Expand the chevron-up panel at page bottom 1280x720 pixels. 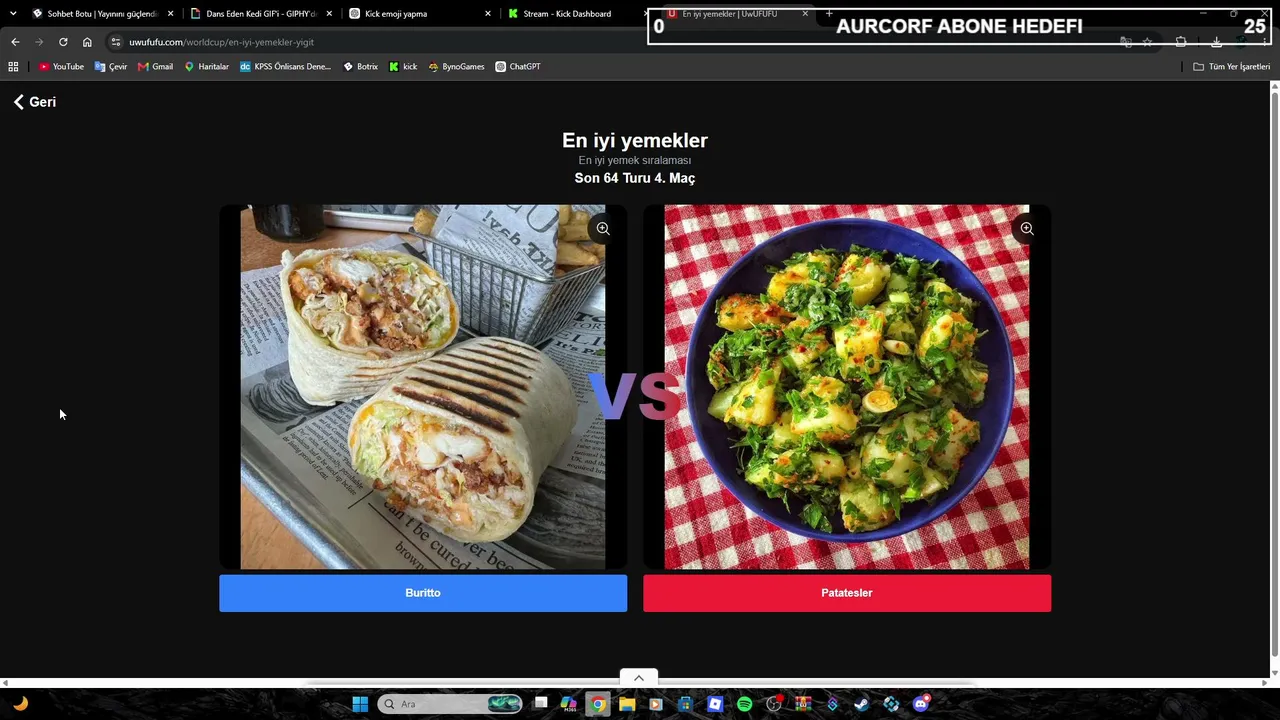pyautogui.click(x=639, y=678)
